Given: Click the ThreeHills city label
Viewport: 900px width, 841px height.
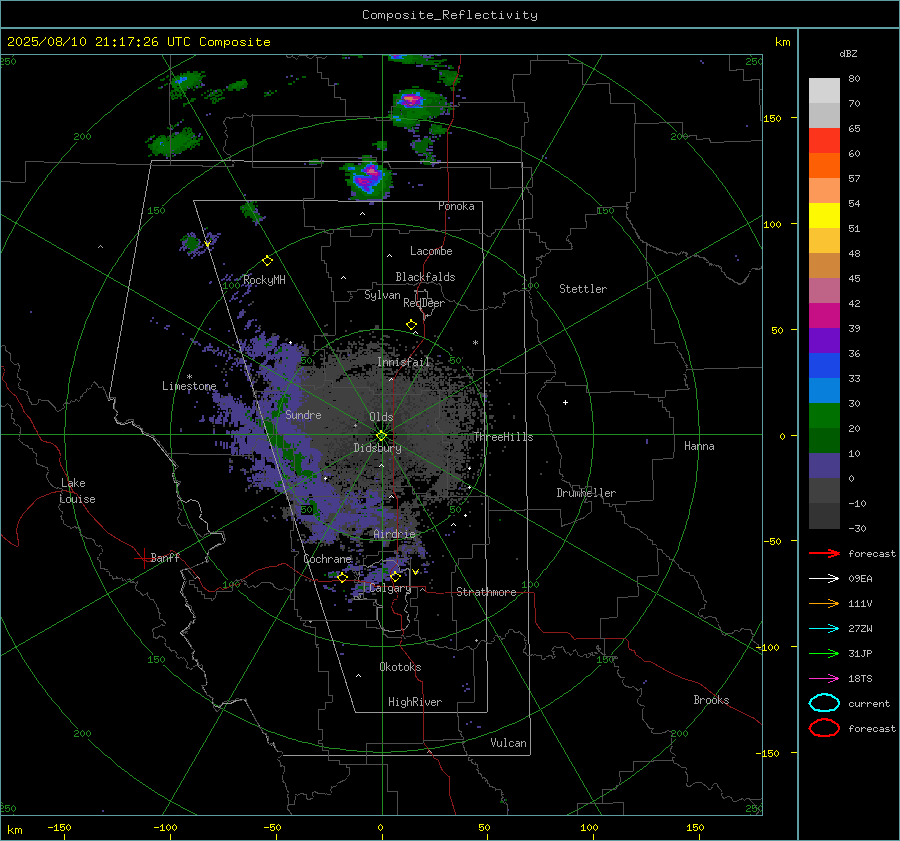Looking at the screenshot, I should 503,437.
